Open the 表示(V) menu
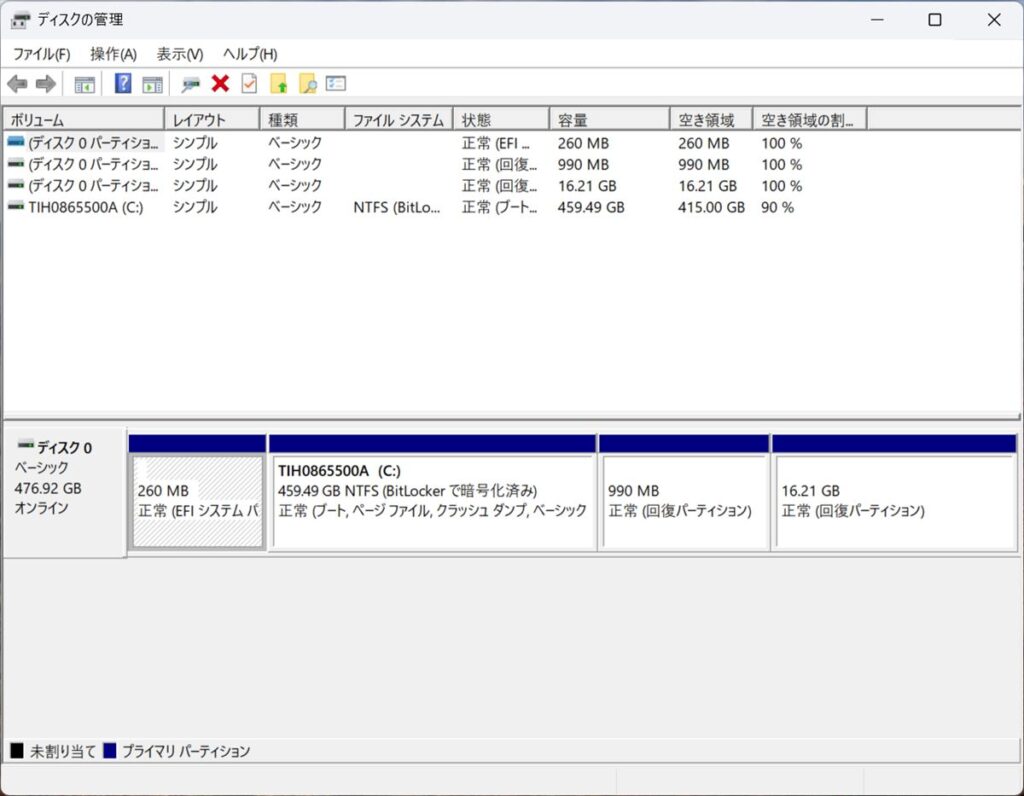Viewport: 1024px width, 796px height. point(180,54)
